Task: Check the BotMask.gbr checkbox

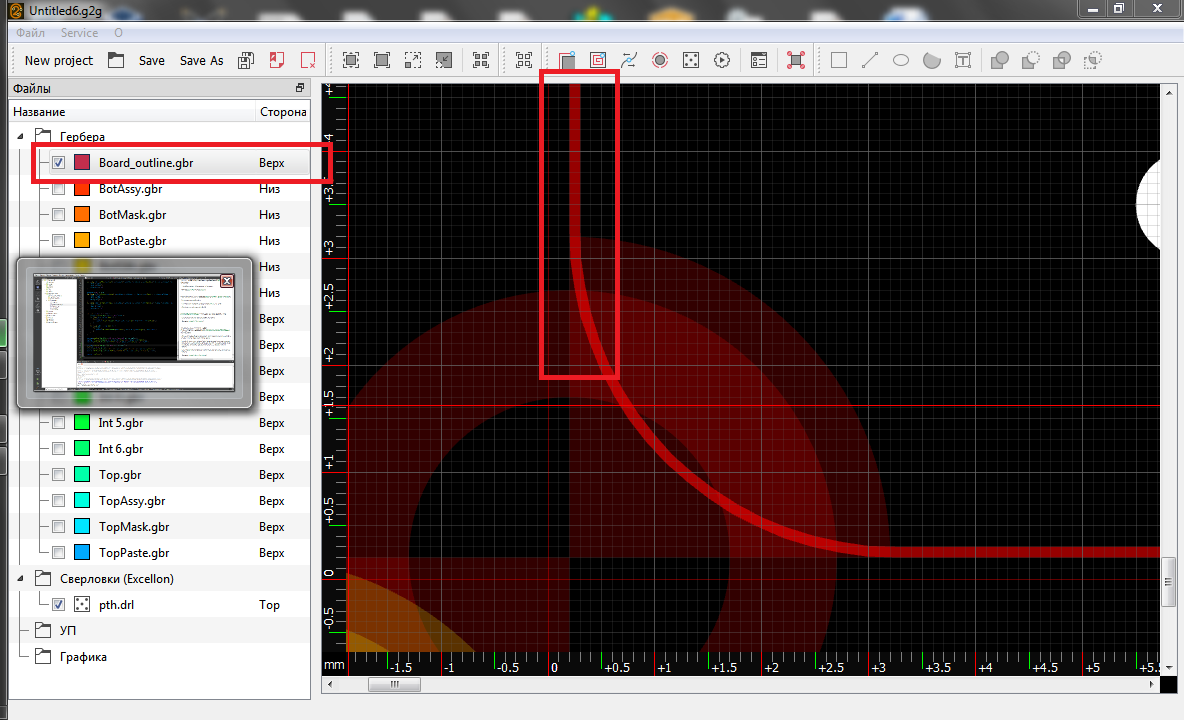Action: (x=58, y=215)
